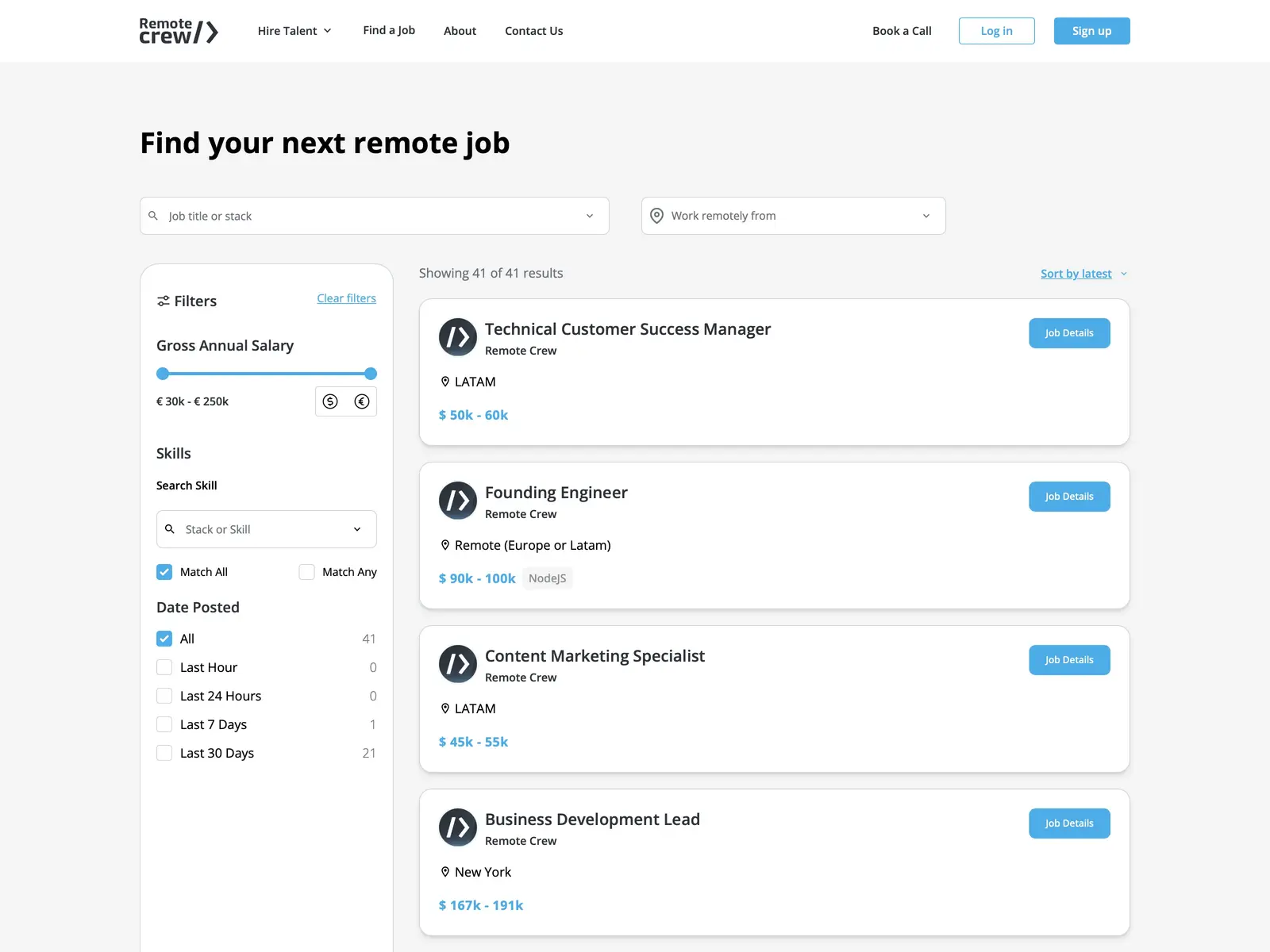Viewport: 1270px width, 952px height.
Task: Click the location pin beside New York
Action: click(x=445, y=872)
